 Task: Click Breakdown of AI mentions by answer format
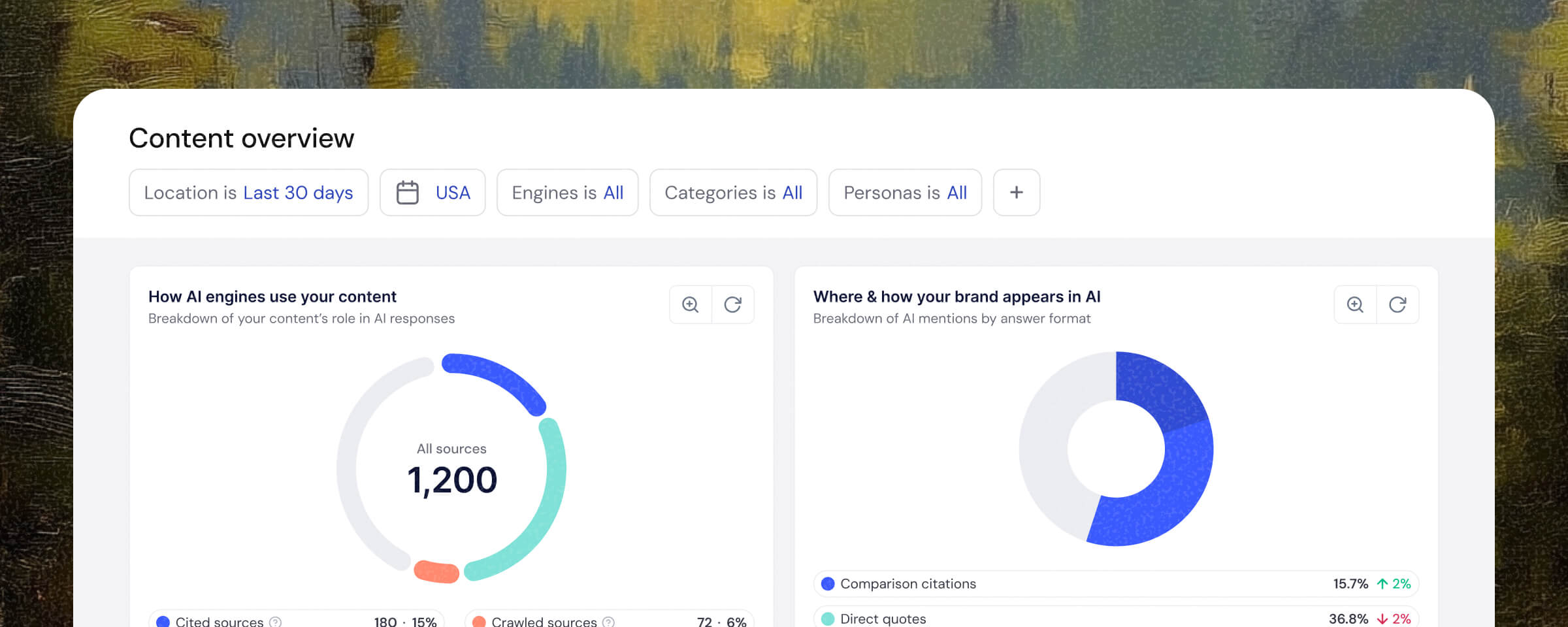tap(952, 319)
